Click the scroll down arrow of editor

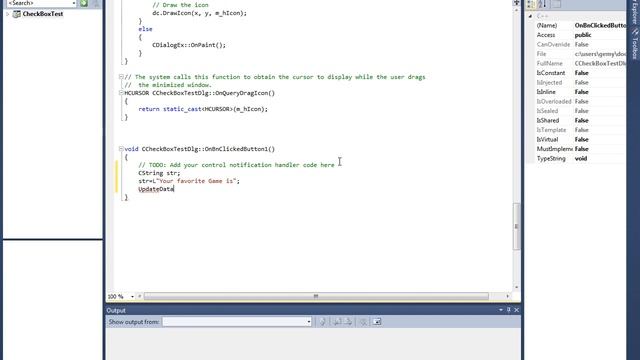coord(516,288)
